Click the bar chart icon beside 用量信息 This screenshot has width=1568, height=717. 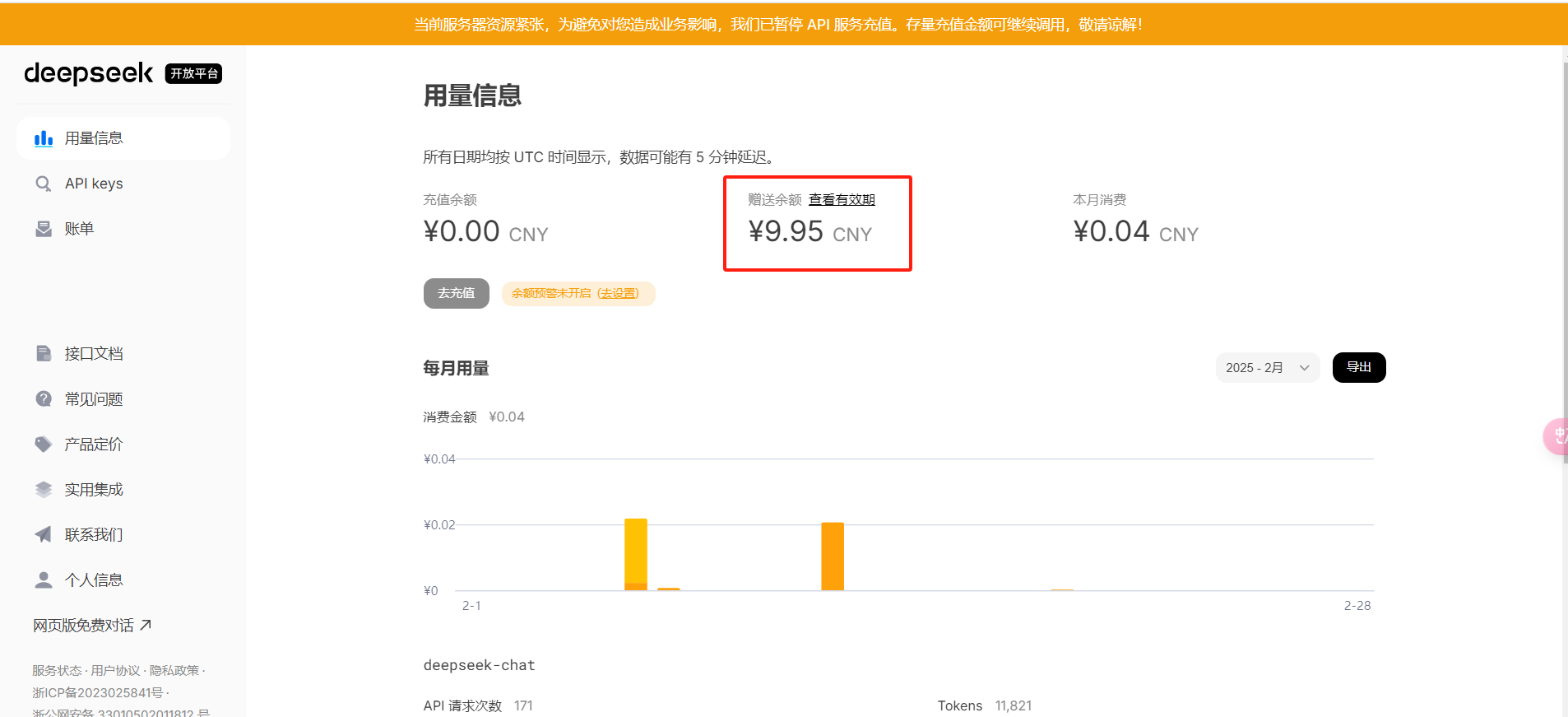click(x=44, y=138)
